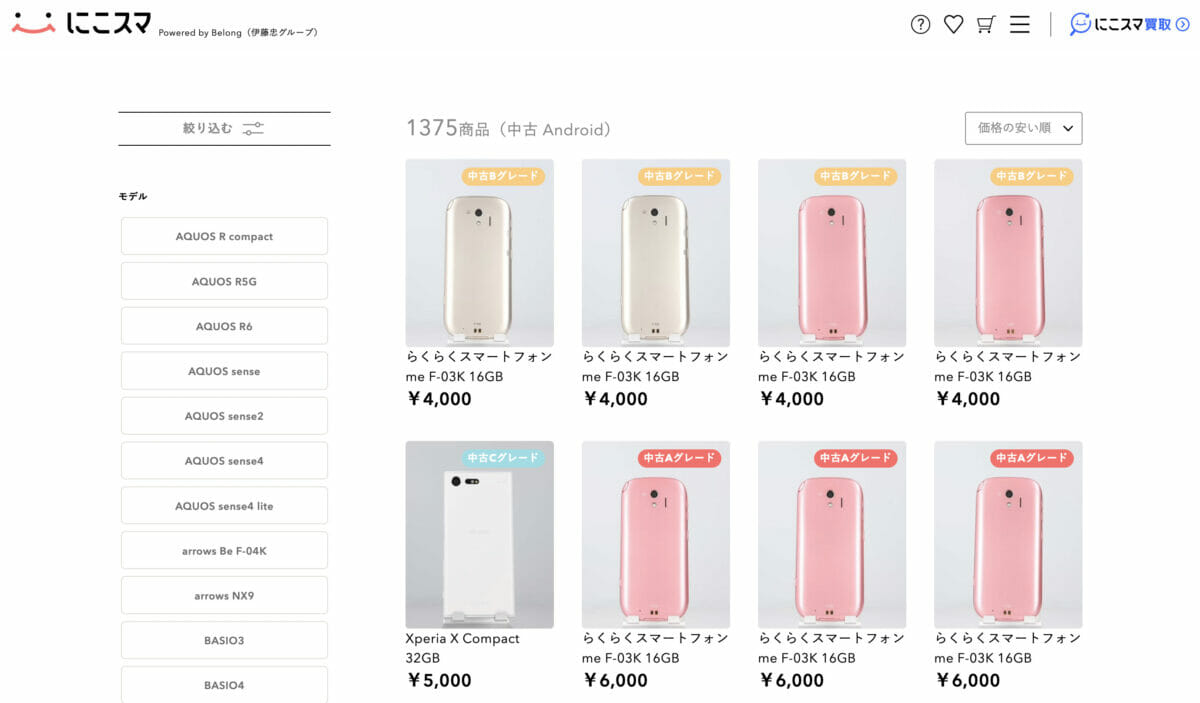
Task: Filter by AQUOS sense2 model
Action: 224,416
